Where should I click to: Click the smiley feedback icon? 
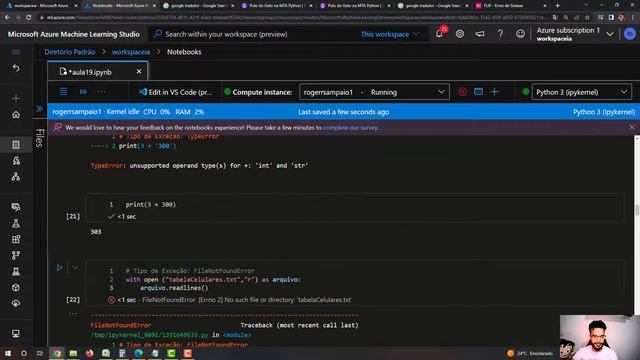520,34
